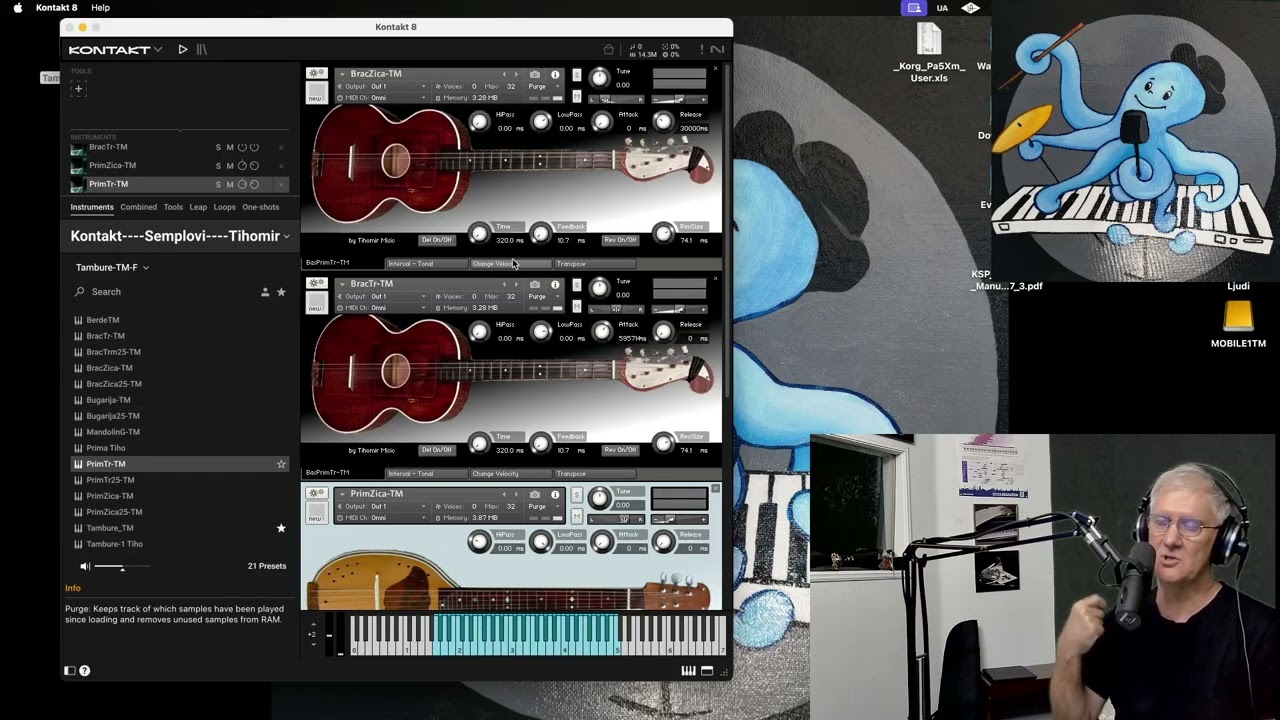Click the Kontakt play button in header

click(182, 49)
